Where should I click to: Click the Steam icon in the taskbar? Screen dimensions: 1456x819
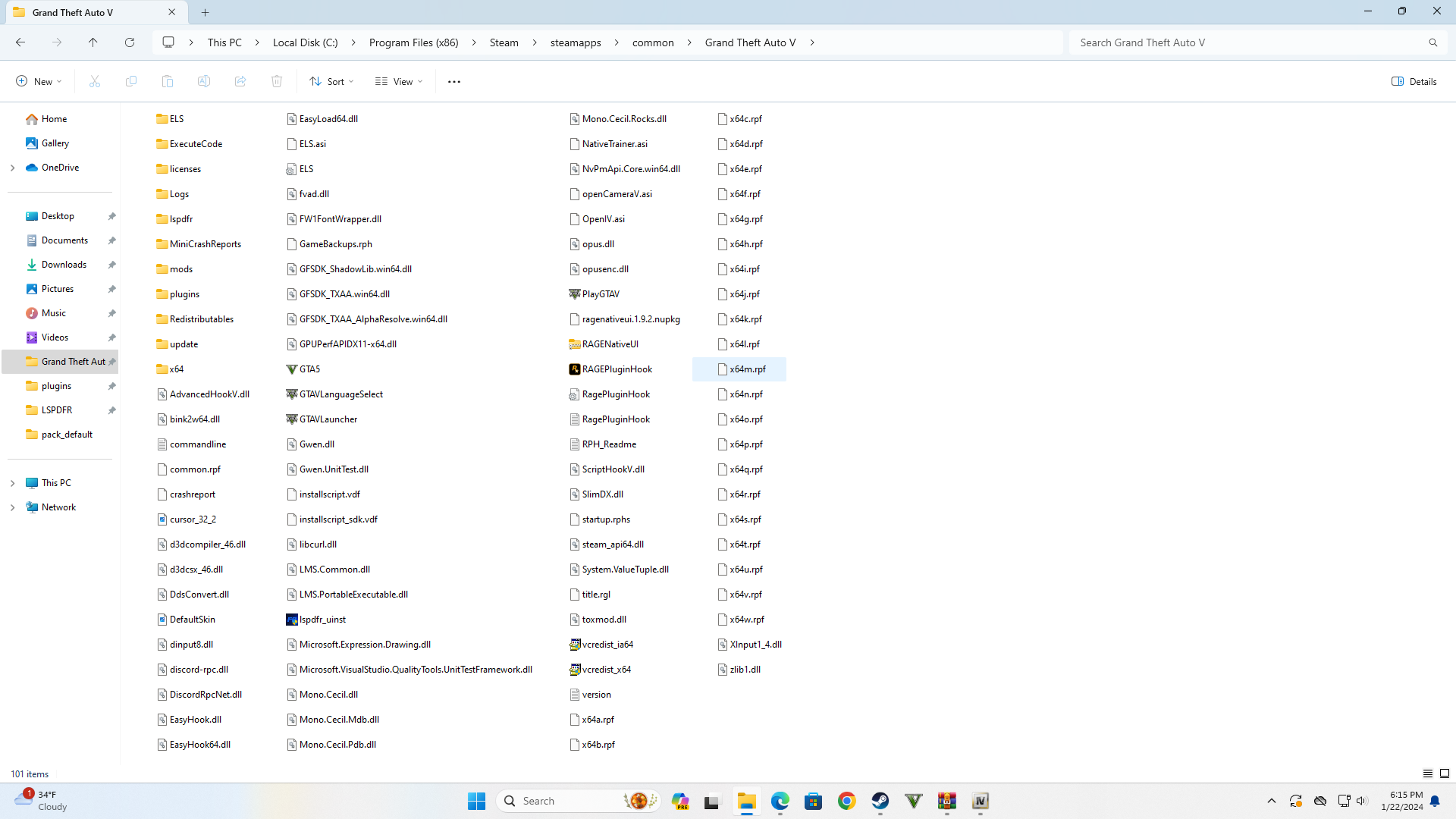click(880, 801)
